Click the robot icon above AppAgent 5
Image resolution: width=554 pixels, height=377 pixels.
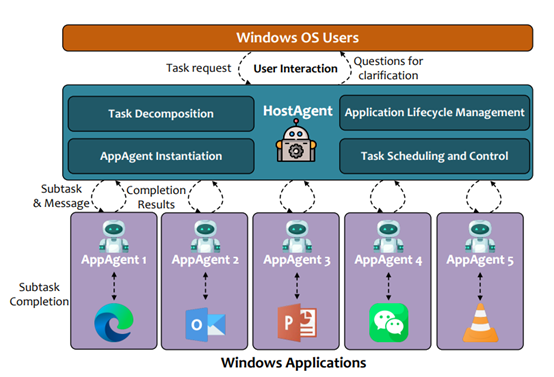pyautogui.click(x=480, y=236)
